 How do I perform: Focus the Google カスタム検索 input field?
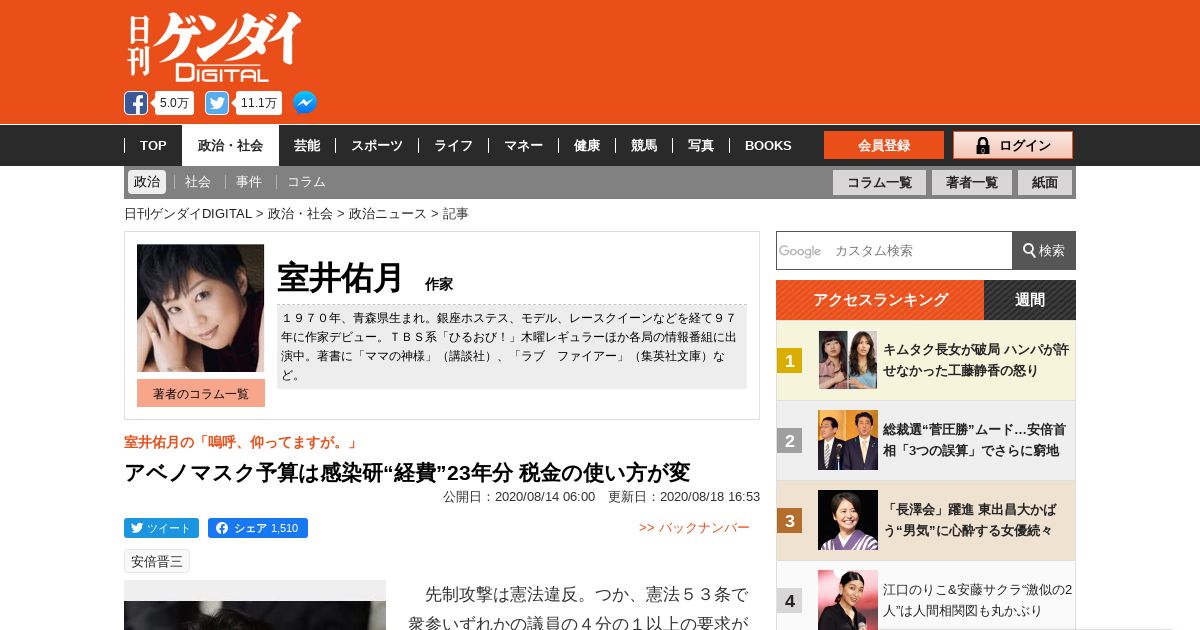pyautogui.click(x=894, y=250)
